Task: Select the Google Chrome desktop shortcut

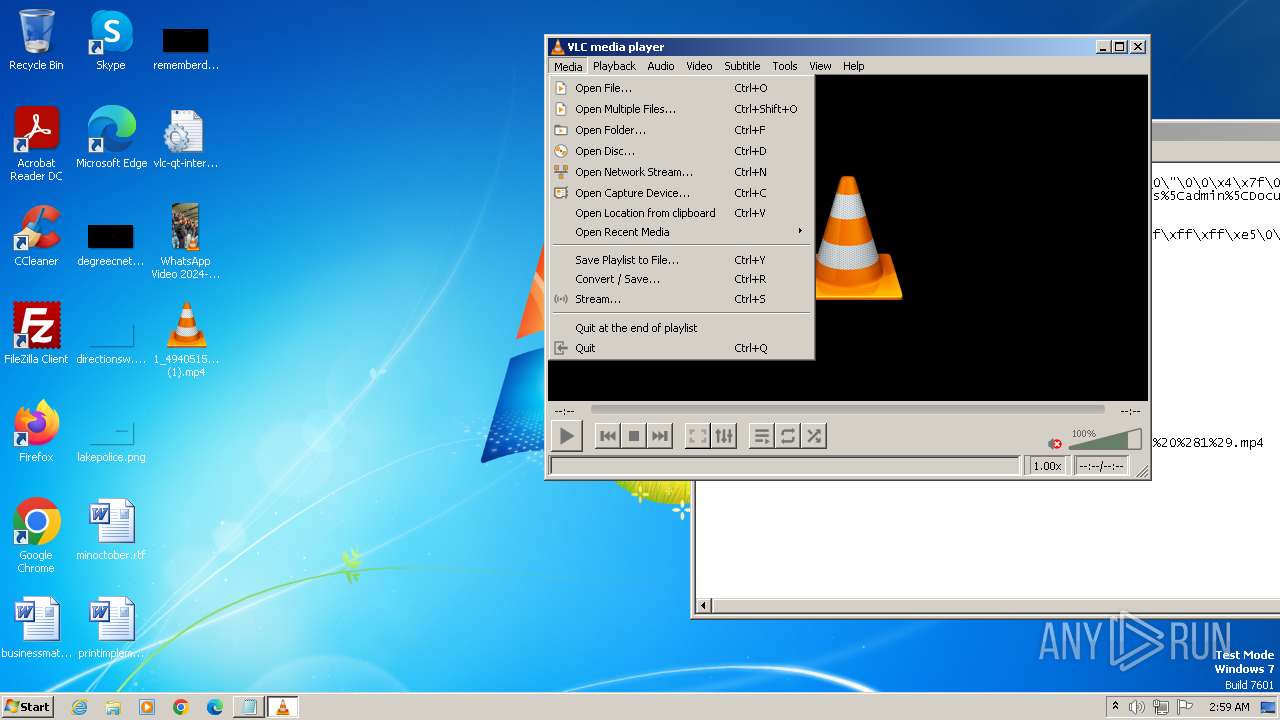Action: (x=36, y=536)
